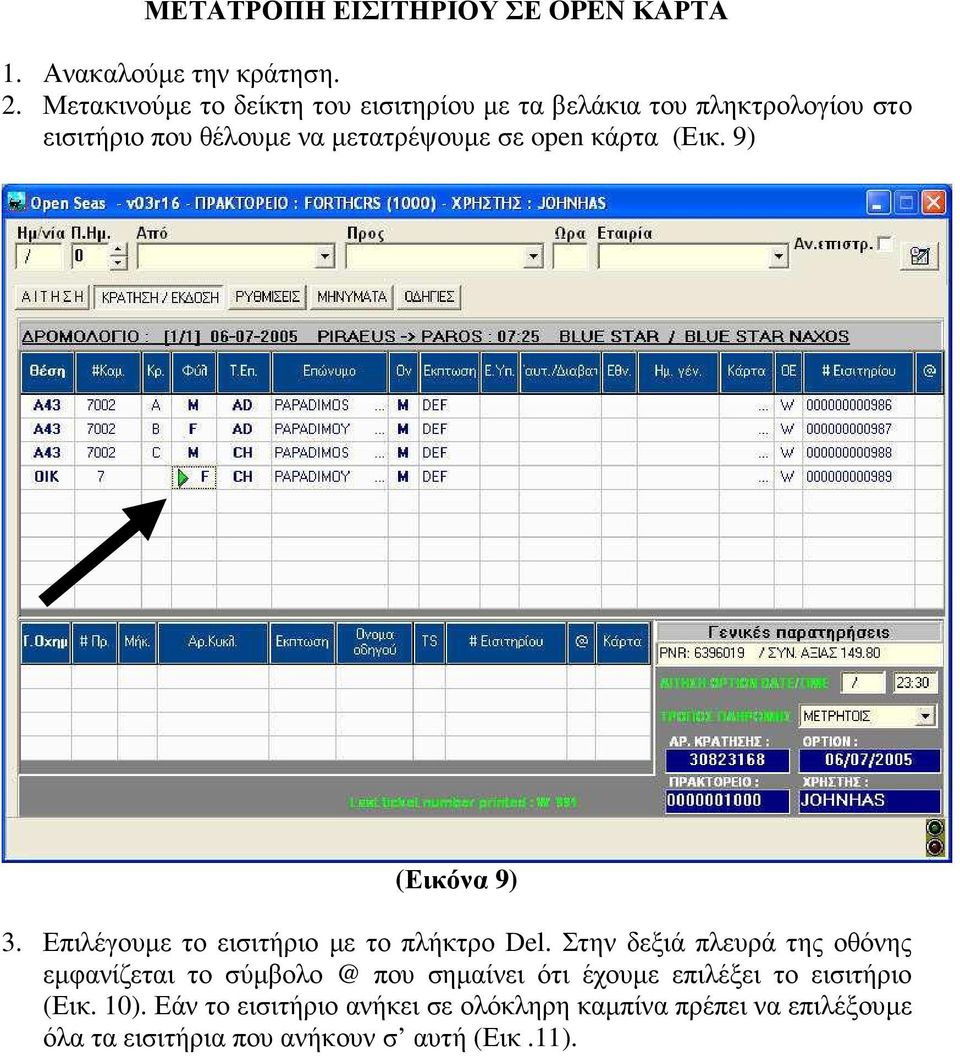Click the Ημ. γέν. column header
The image size is (960, 1056).
click(678, 372)
